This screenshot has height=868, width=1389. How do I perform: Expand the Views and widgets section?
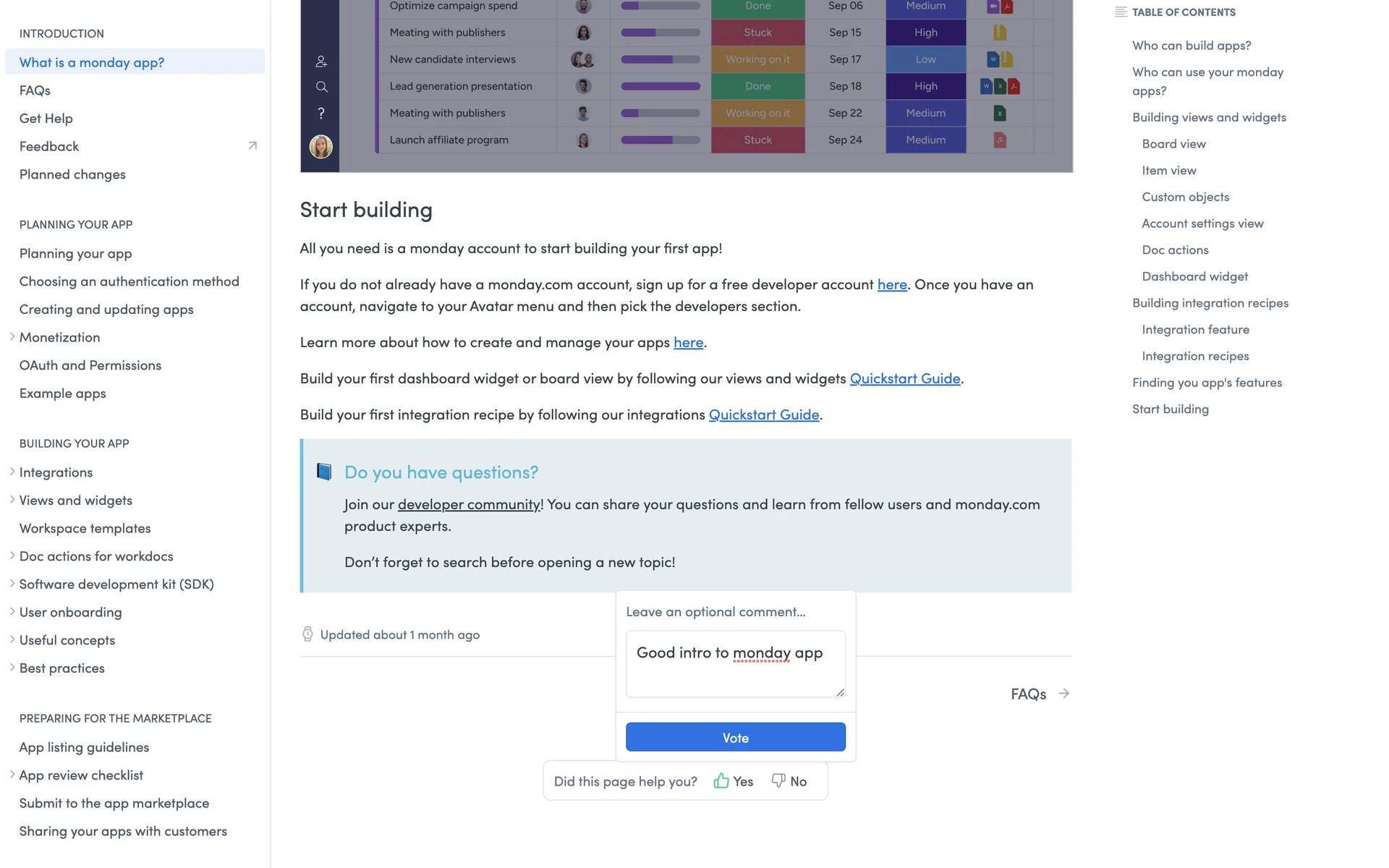[x=12, y=500]
